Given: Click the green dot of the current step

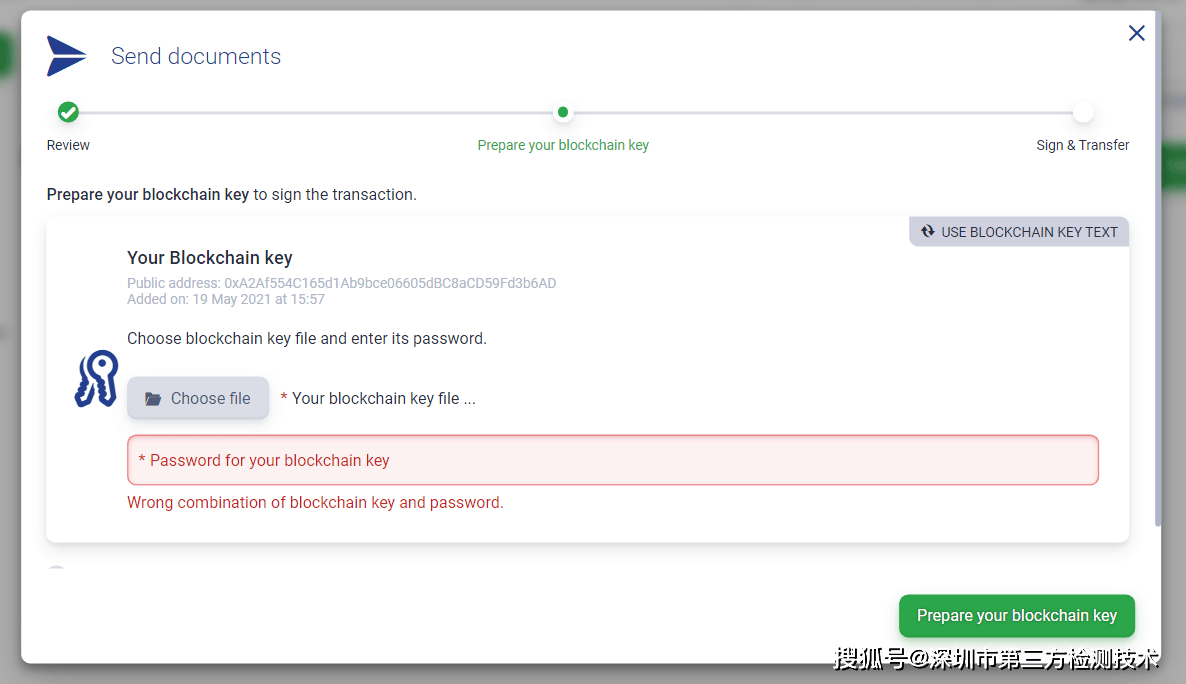Looking at the screenshot, I should [x=563, y=112].
